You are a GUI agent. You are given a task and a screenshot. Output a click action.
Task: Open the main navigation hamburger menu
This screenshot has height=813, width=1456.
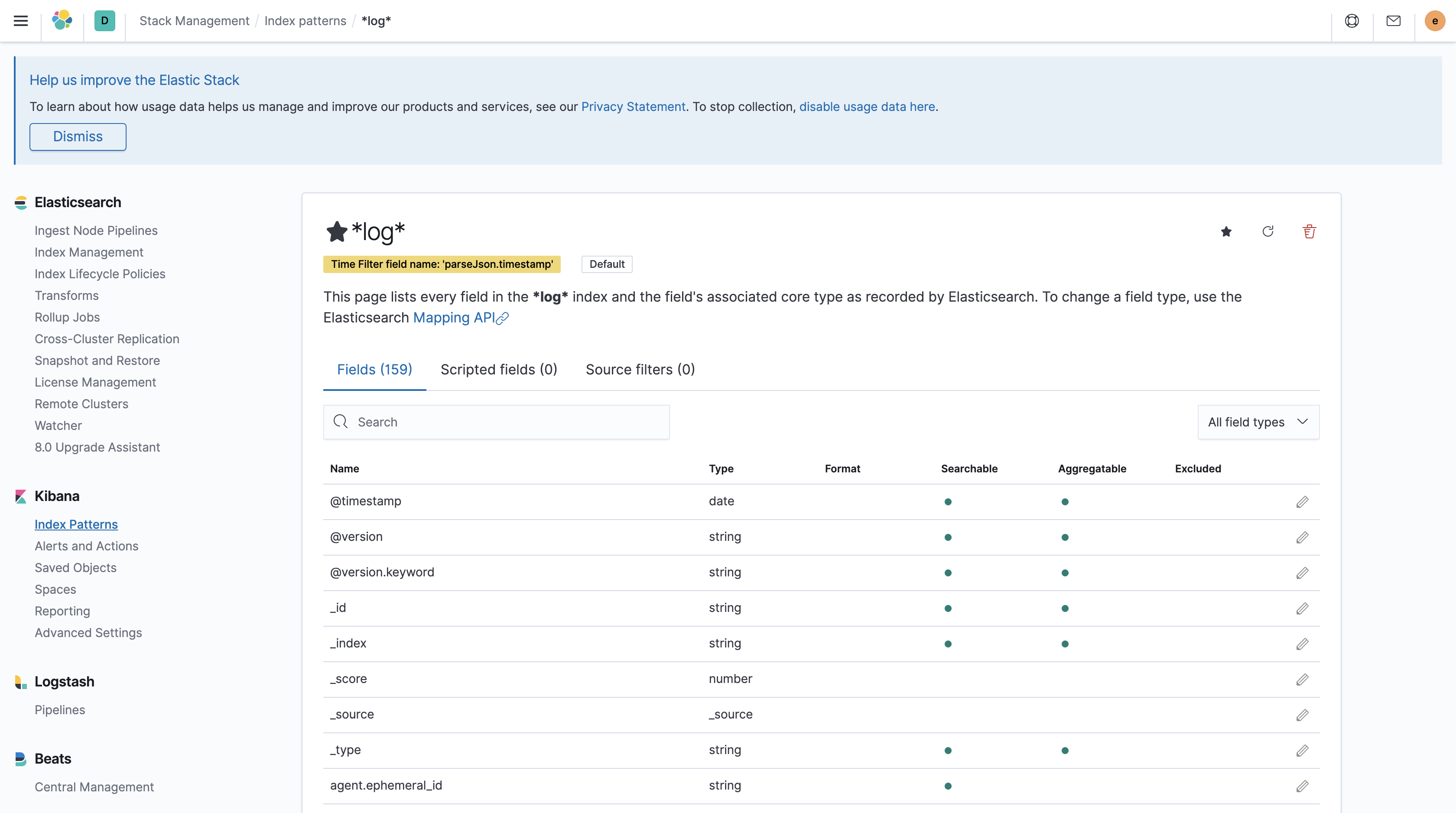(x=21, y=21)
